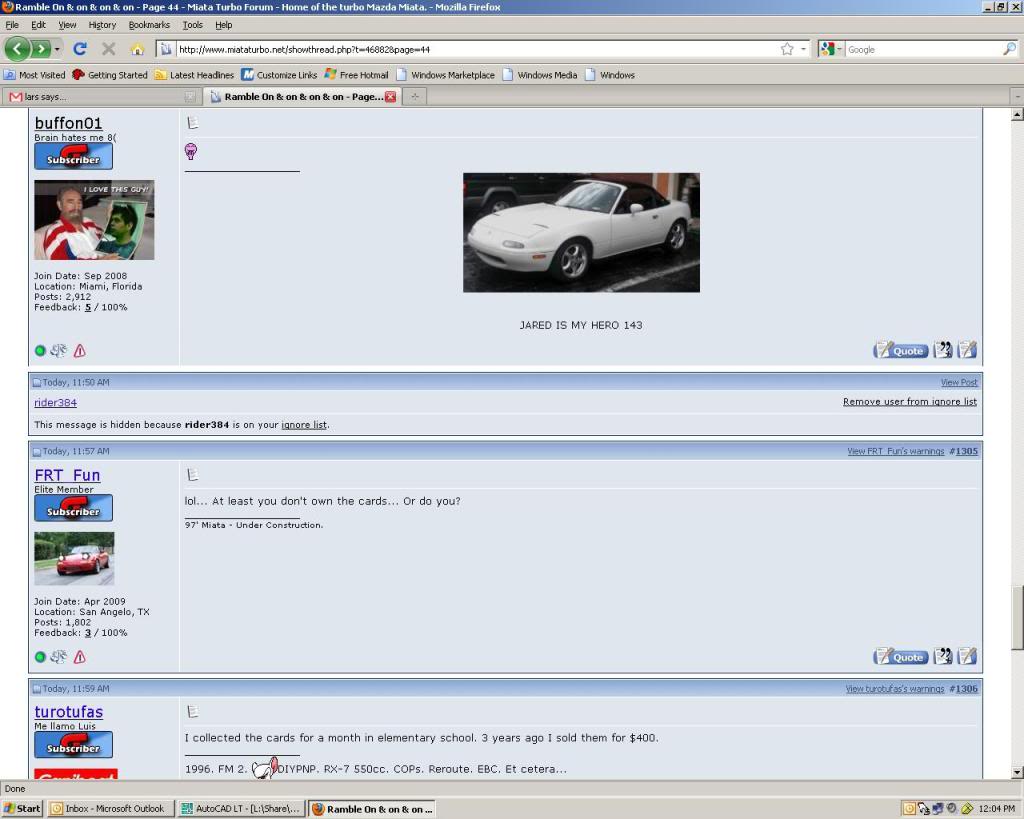1024x819 pixels.
Task: Open the Bookmarks menu
Action: tap(149, 24)
